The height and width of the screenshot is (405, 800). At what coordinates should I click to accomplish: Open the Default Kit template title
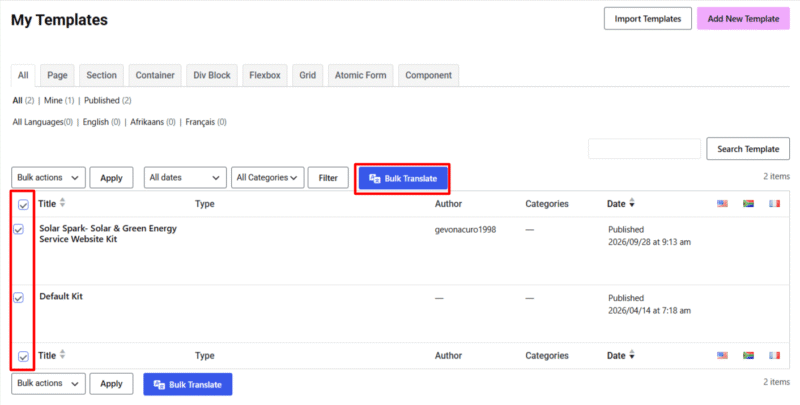pos(61,296)
